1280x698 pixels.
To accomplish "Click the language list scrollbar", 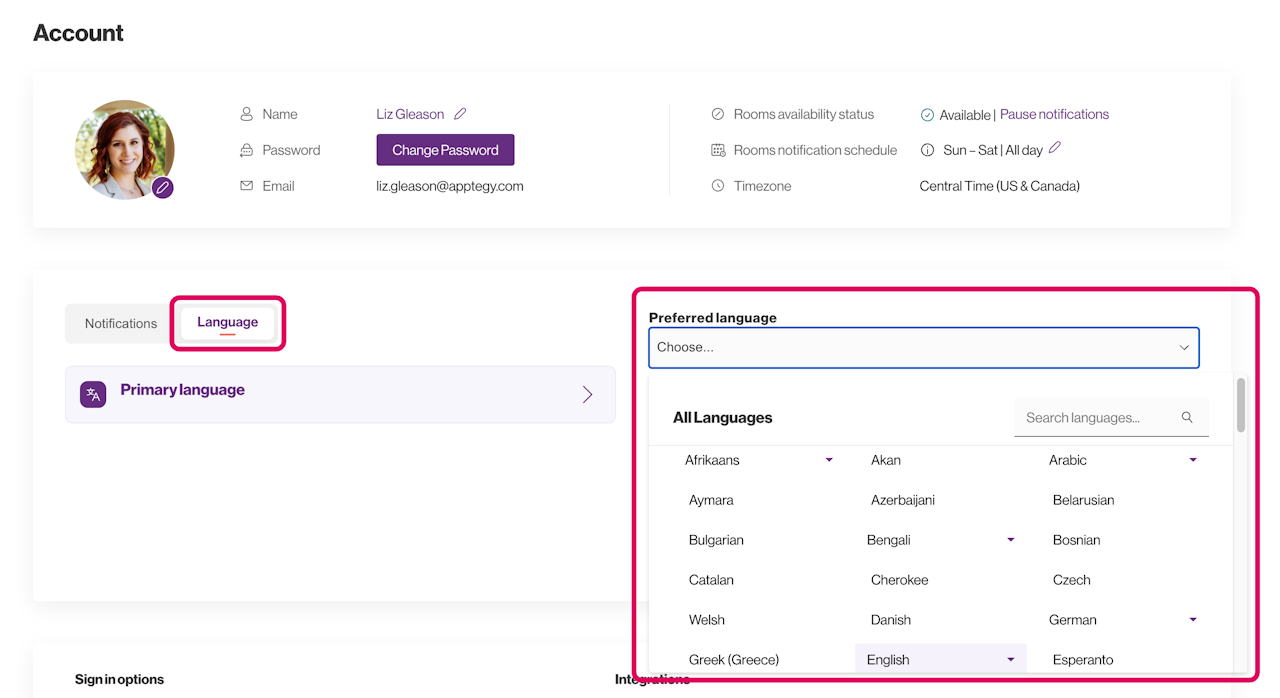I will [x=1241, y=405].
